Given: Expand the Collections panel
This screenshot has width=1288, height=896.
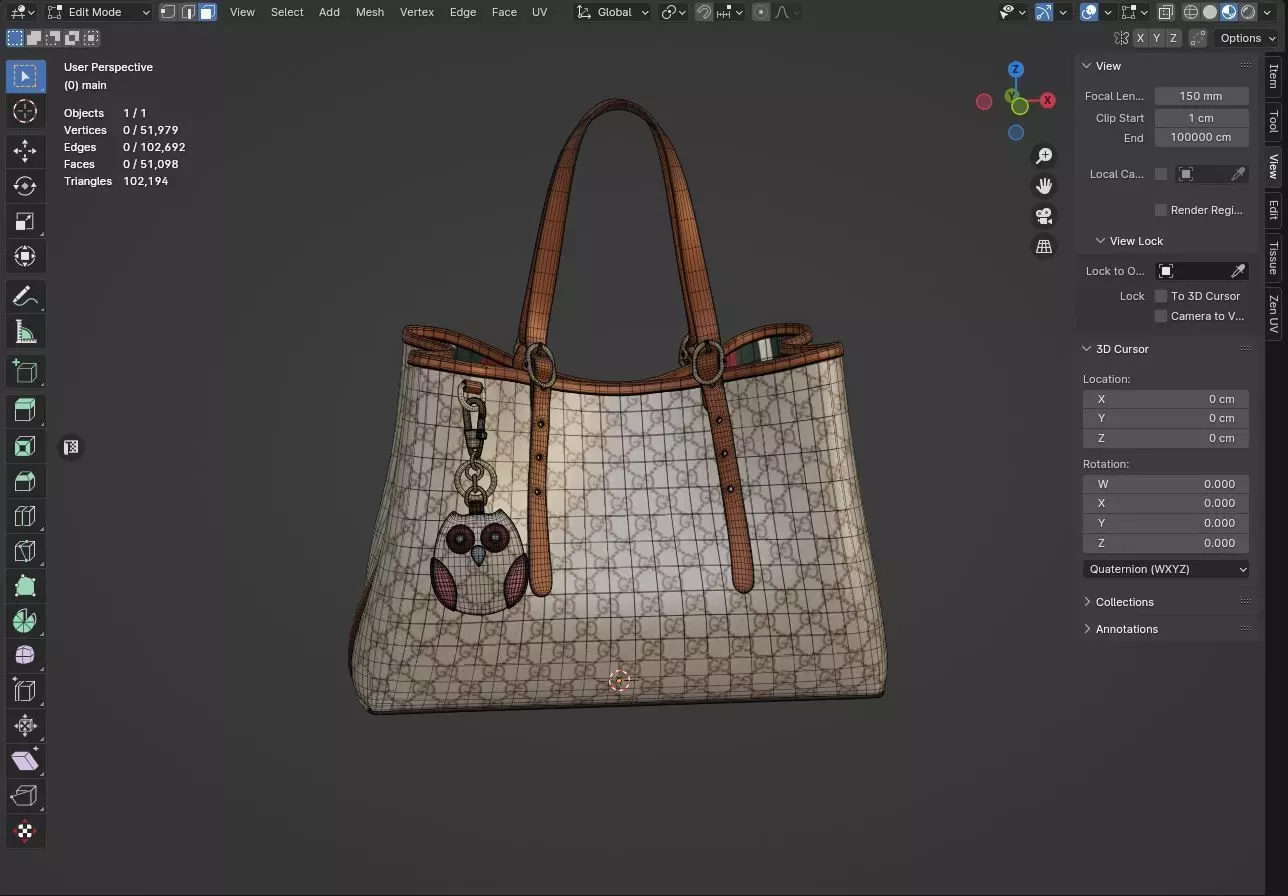Looking at the screenshot, I should click(1124, 602).
